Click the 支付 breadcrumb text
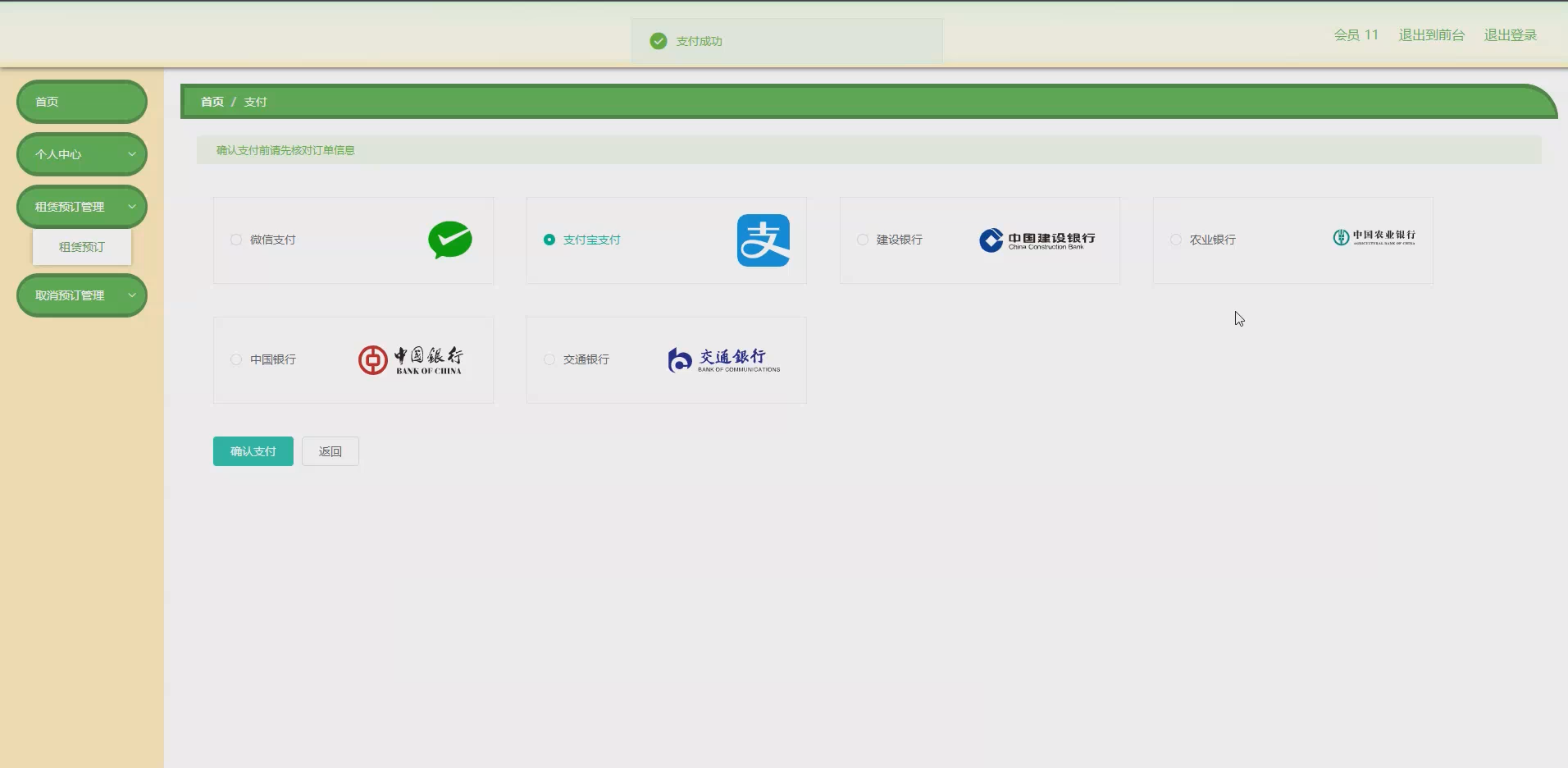Image resolution: width=1568 pixels, height=768 pixels. tap(255, 102)
